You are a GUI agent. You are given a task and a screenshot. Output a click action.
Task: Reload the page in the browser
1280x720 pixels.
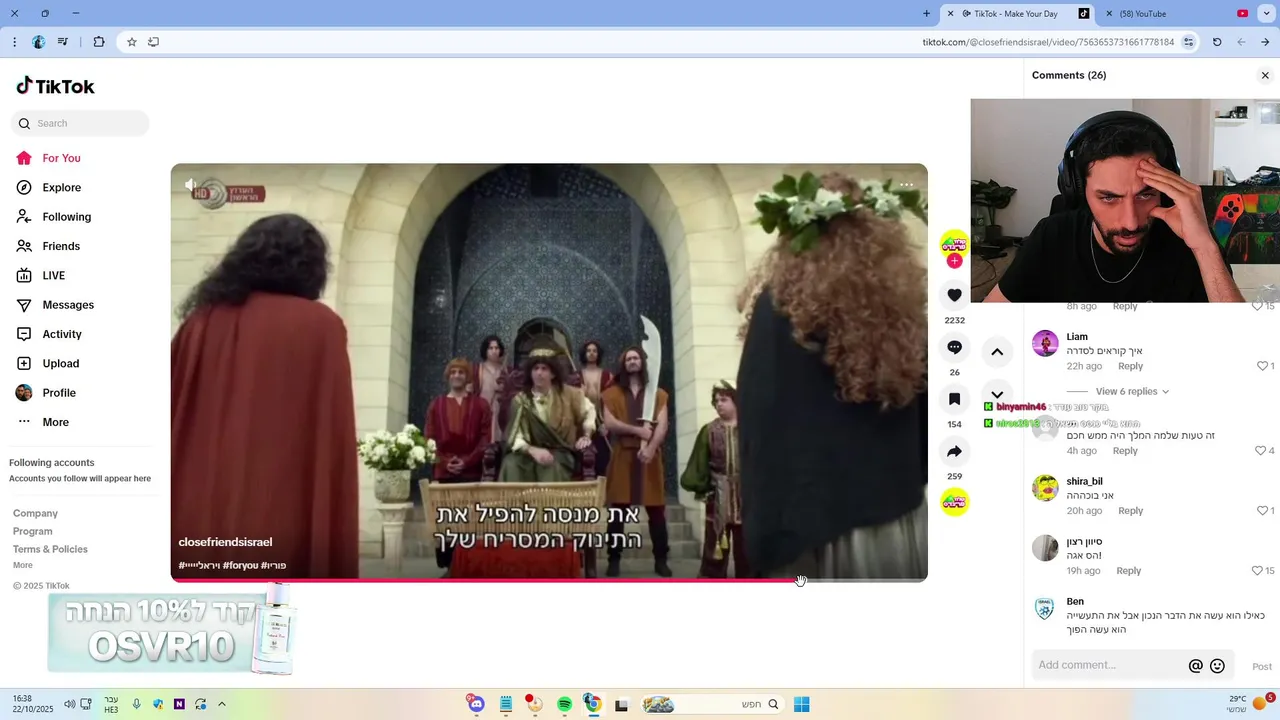point(1217,42)
